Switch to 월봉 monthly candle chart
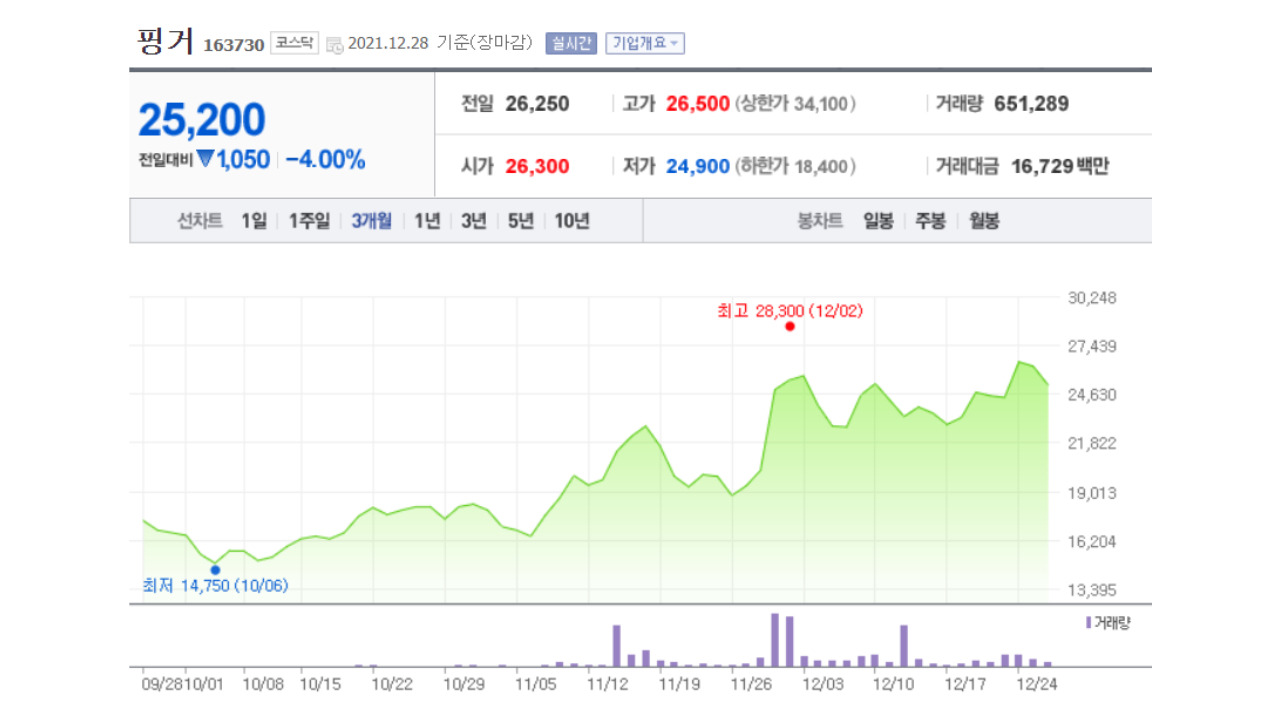1280x720 pixels. point(984,222)
